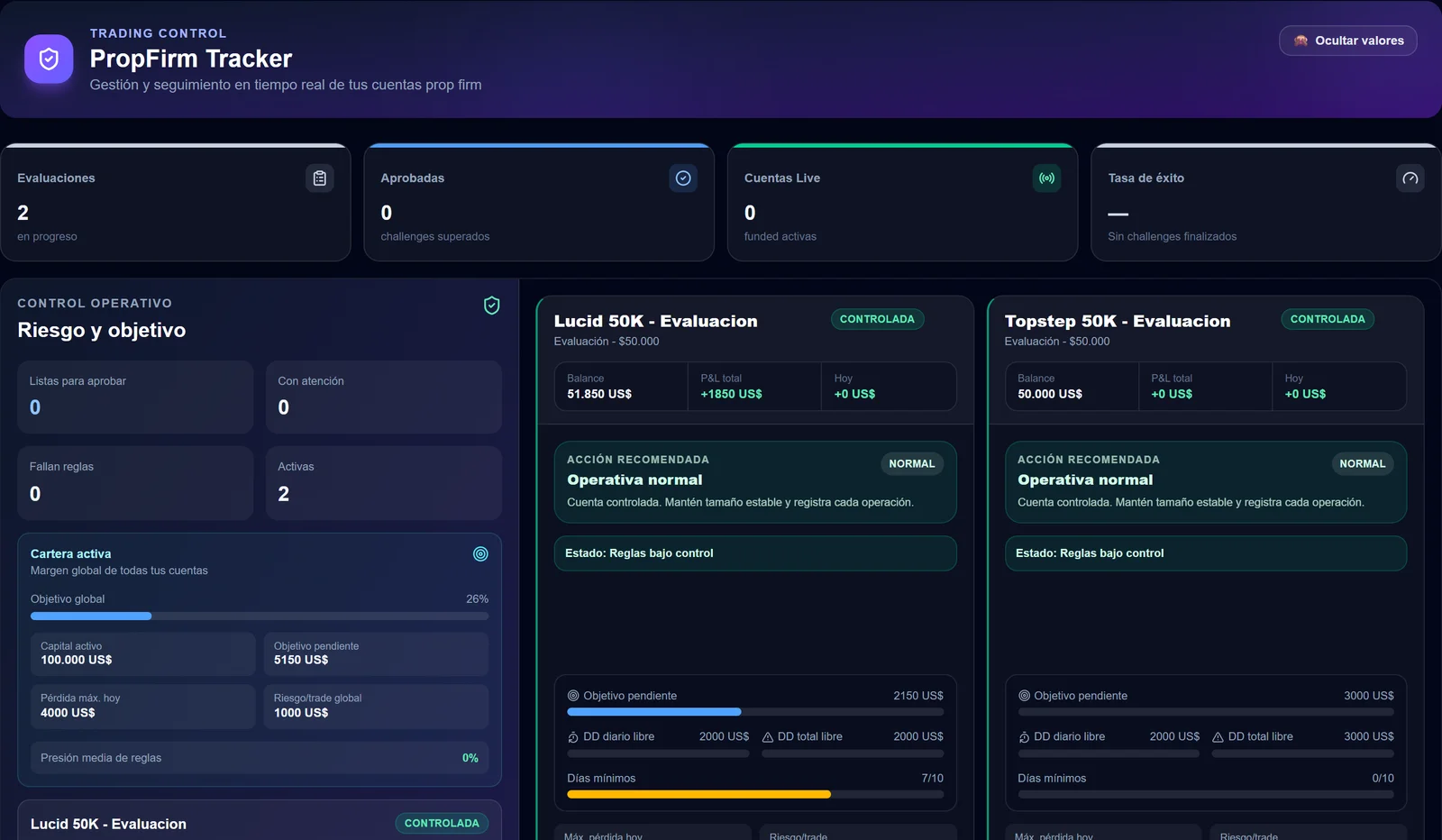Click the checkmark circle icon in Aprobadas card

[x=683, y=178]
